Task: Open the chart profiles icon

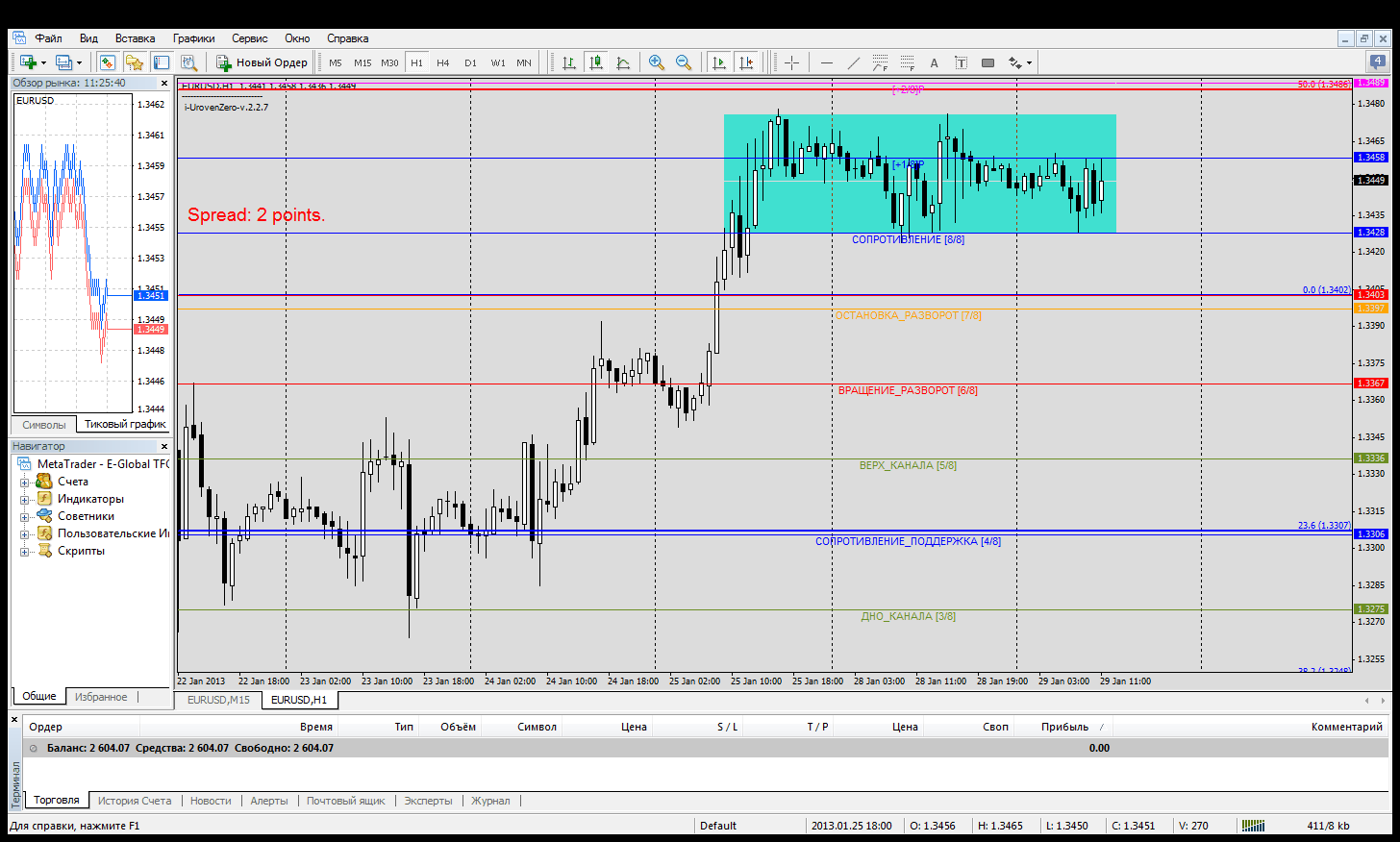Action: (x=63, y=62)
